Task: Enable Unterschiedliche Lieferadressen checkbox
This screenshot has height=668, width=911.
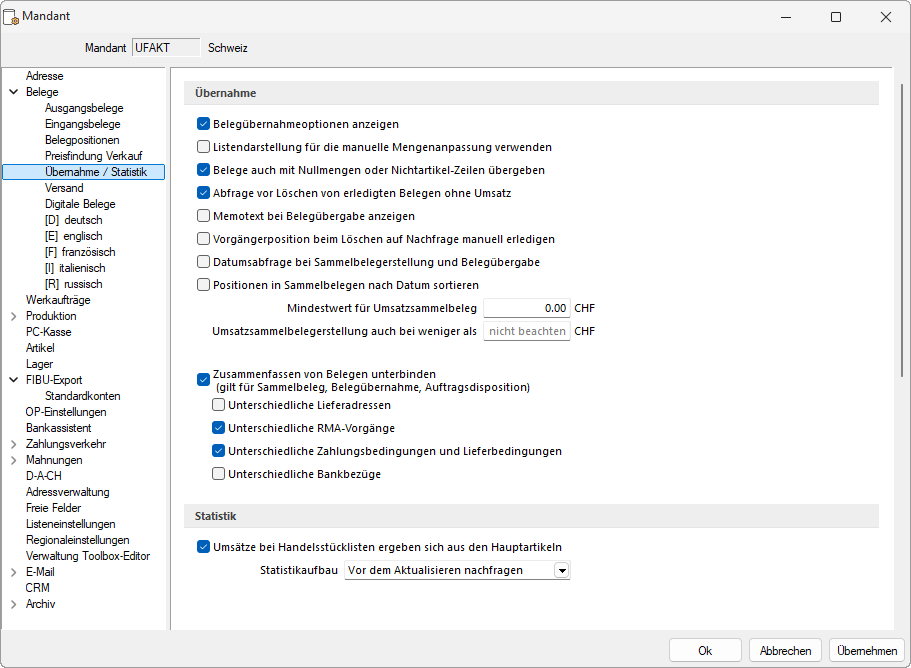Action: point(219,405)
